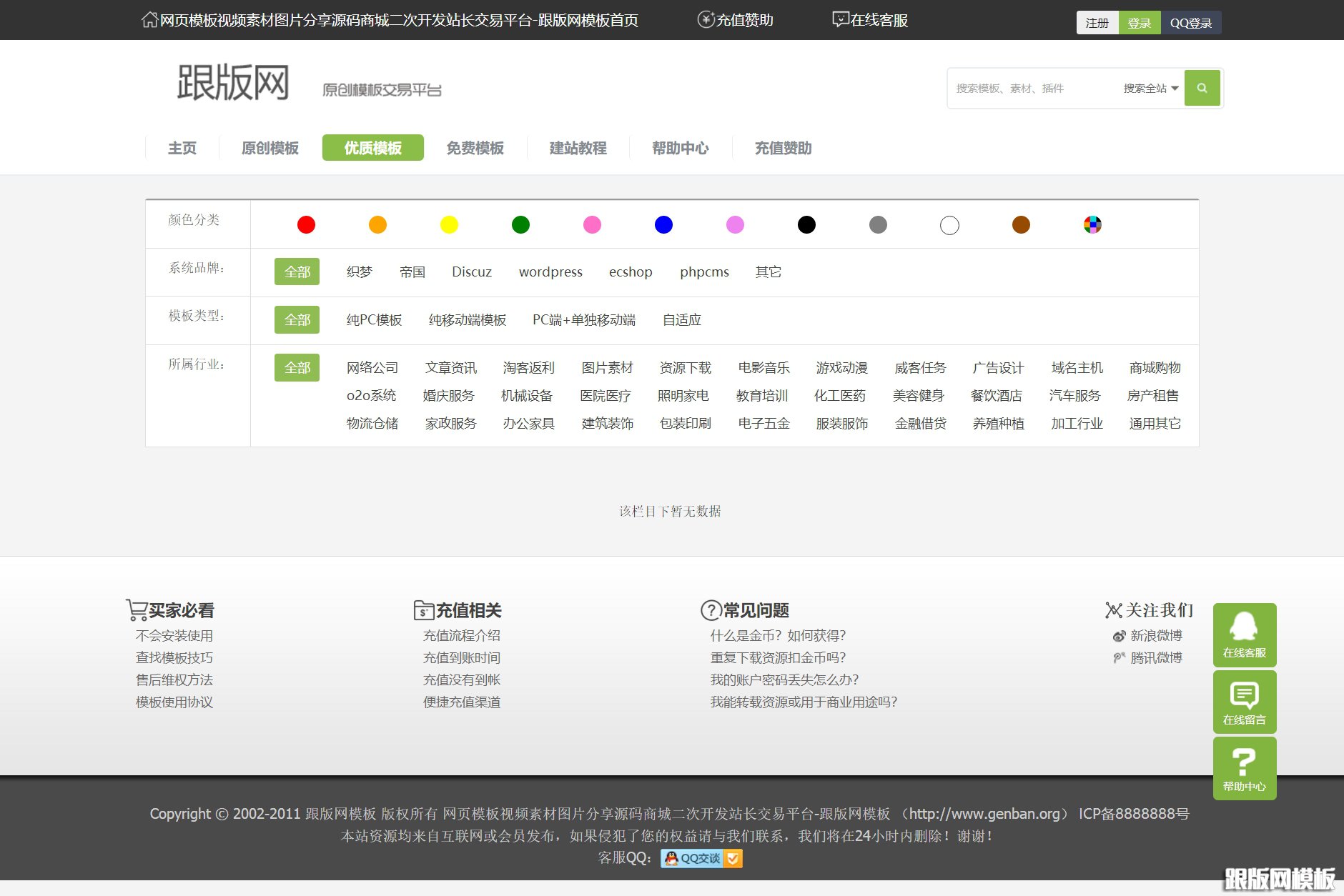
Task: Select the red color swatch filter
Action: (x=306, y=224)
